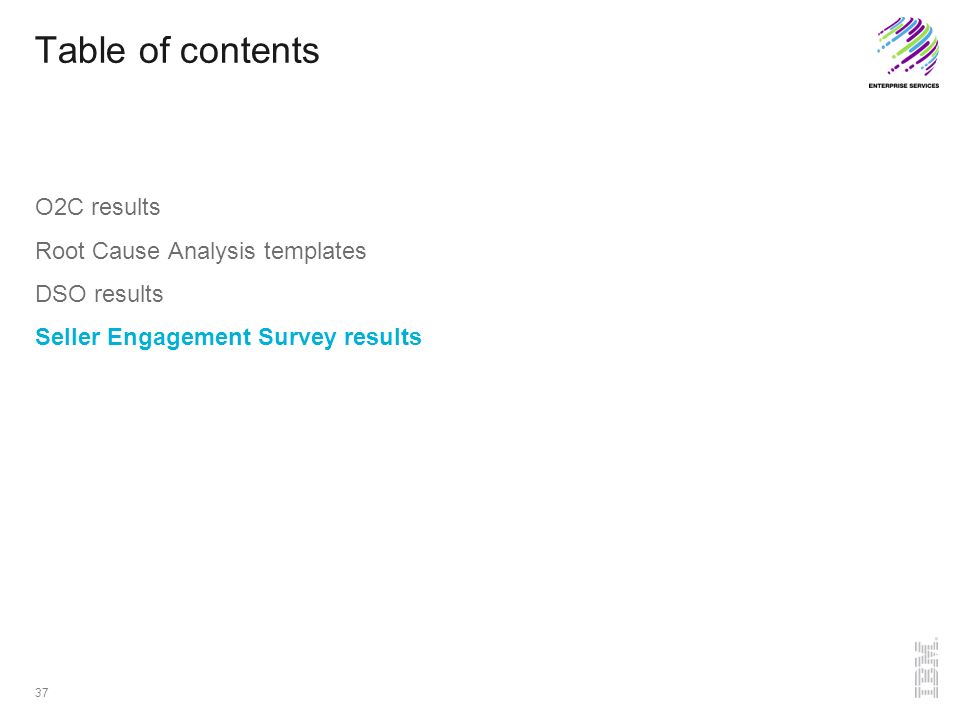This screenshot has width=960, height=720.
Task: Click the word SERVICES under the globe logo
Action: point(923,86)
